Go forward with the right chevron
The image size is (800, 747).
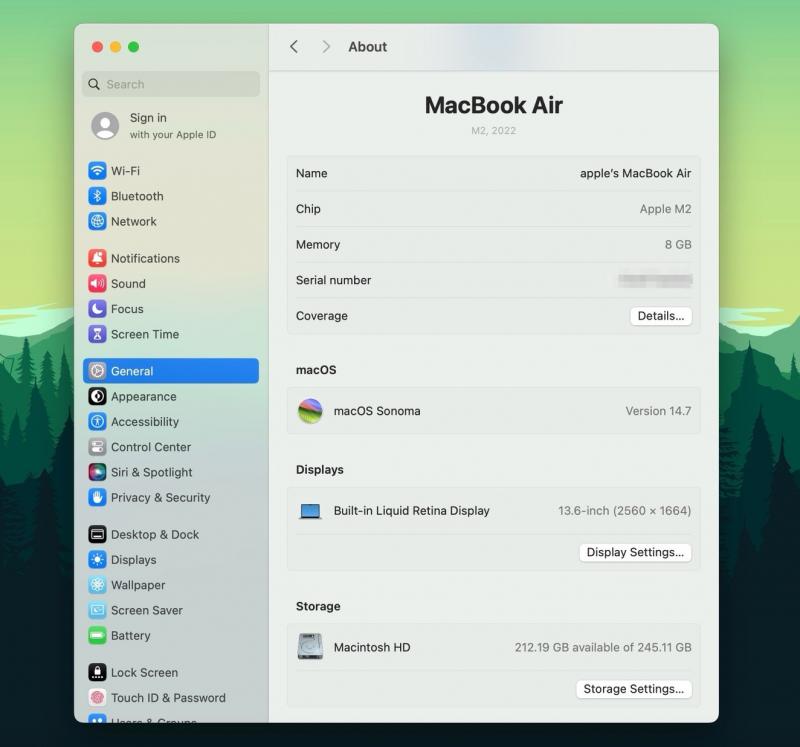click(327, 47)
